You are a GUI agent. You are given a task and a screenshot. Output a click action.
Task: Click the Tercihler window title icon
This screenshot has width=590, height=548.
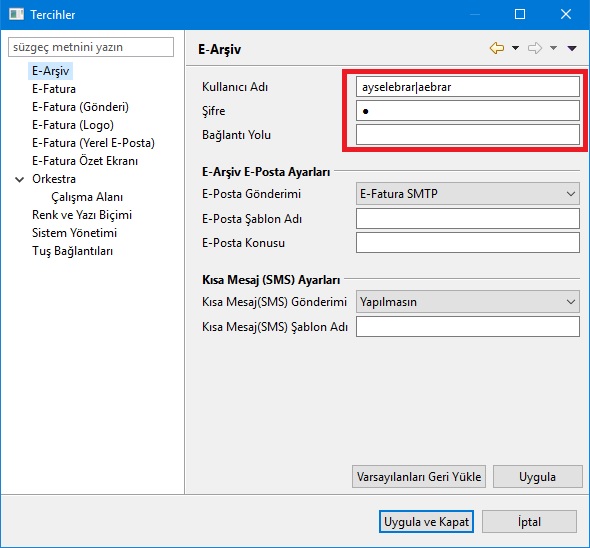(16, 14)
